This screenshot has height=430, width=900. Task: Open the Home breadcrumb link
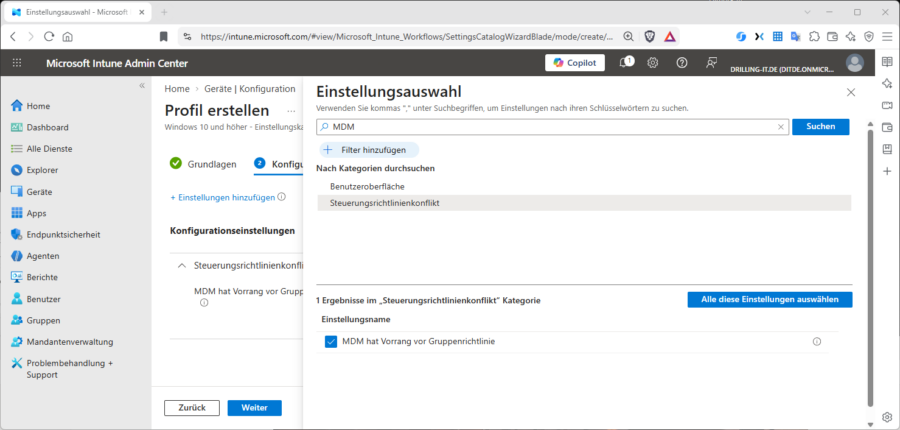tap(177, 89)
